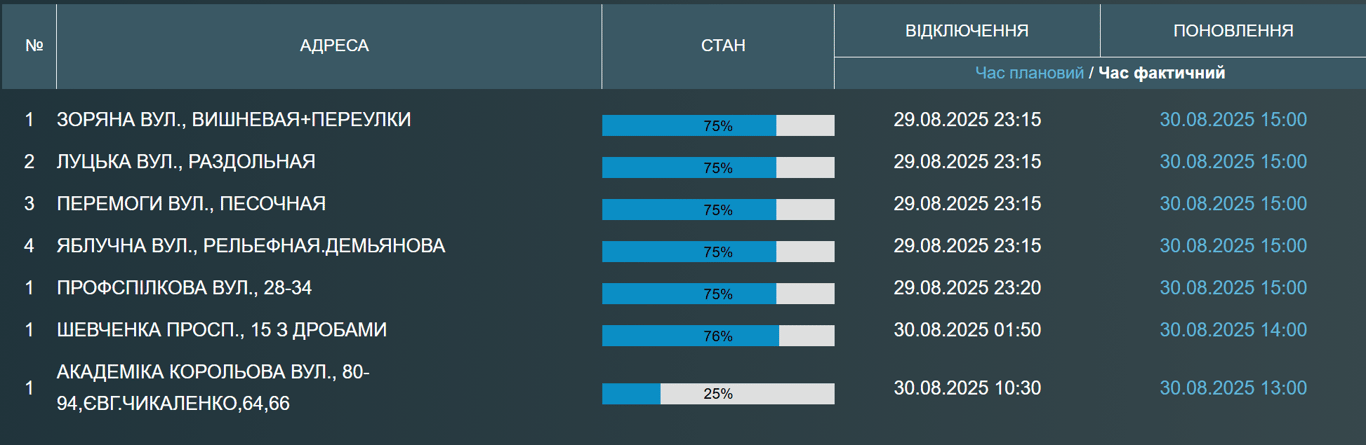The width and height of the screenshot is (1366, 445).
Task: Click the 'Час фактичний' label
Action: (1162, 73)
